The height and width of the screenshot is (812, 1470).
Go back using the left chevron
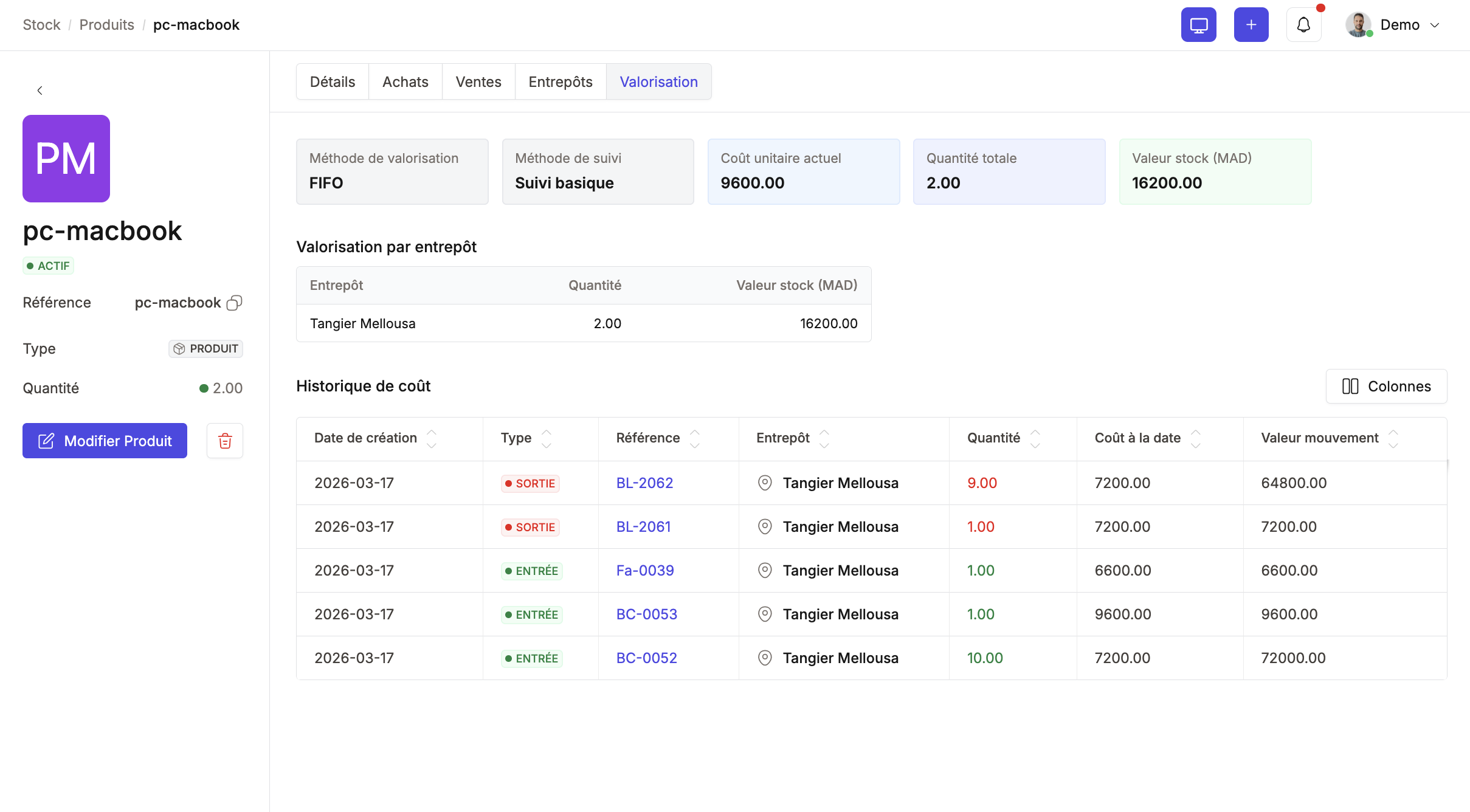[40, 91]
